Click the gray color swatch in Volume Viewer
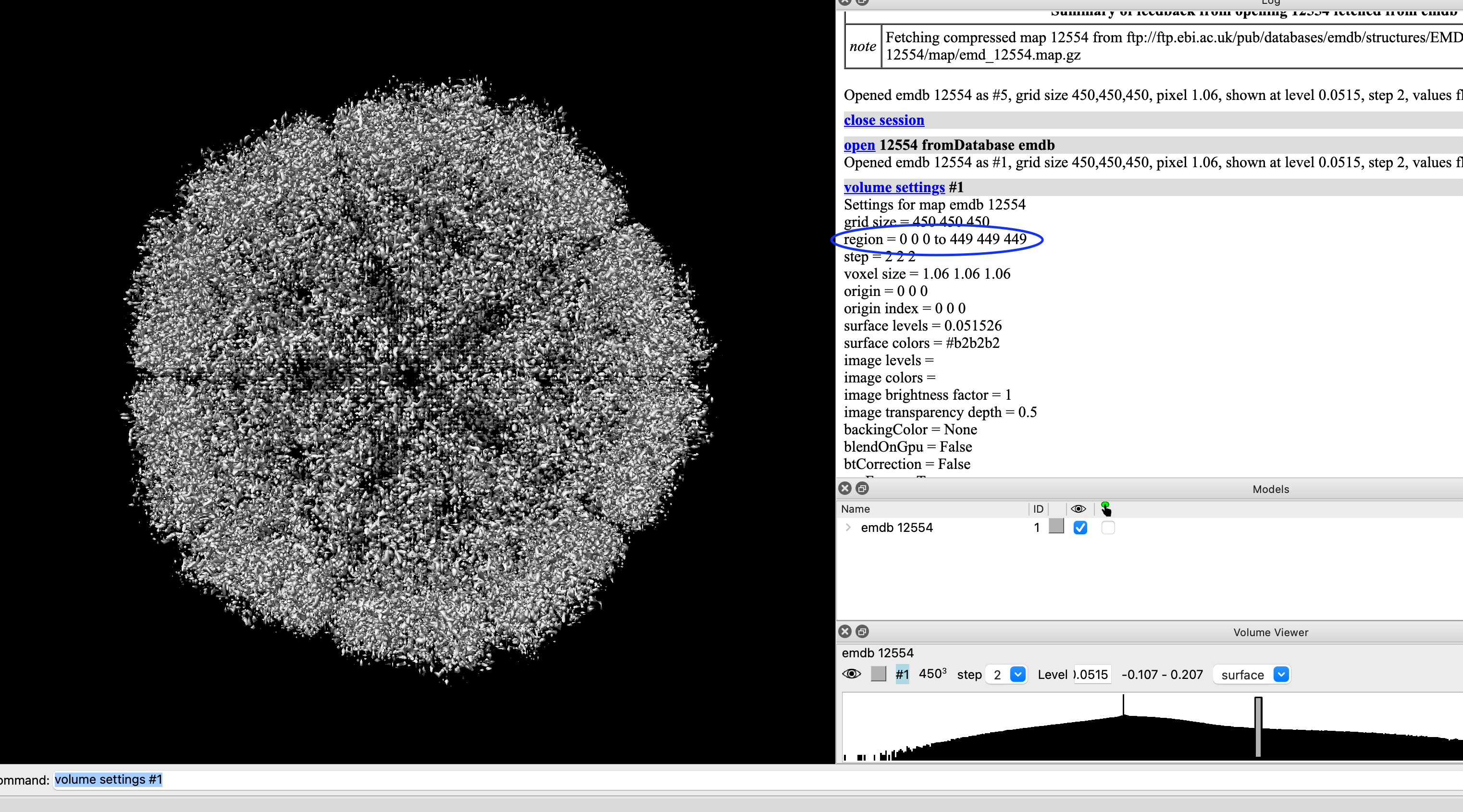This screenshot has height=812, width=1463. point(878,674)
